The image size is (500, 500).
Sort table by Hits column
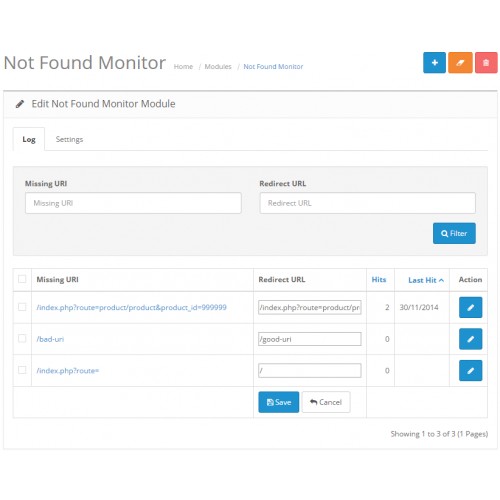pyautogui.click(x=379, y=280)
